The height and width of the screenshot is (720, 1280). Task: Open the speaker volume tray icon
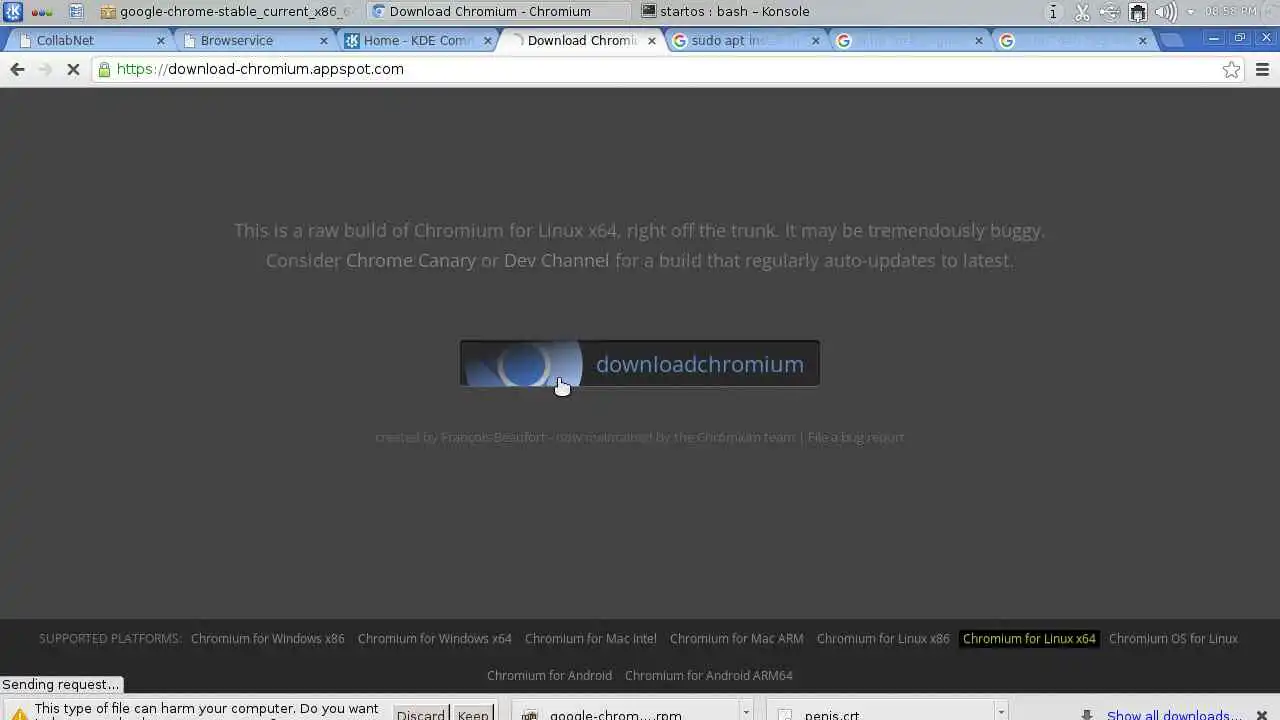[1165, 12]
